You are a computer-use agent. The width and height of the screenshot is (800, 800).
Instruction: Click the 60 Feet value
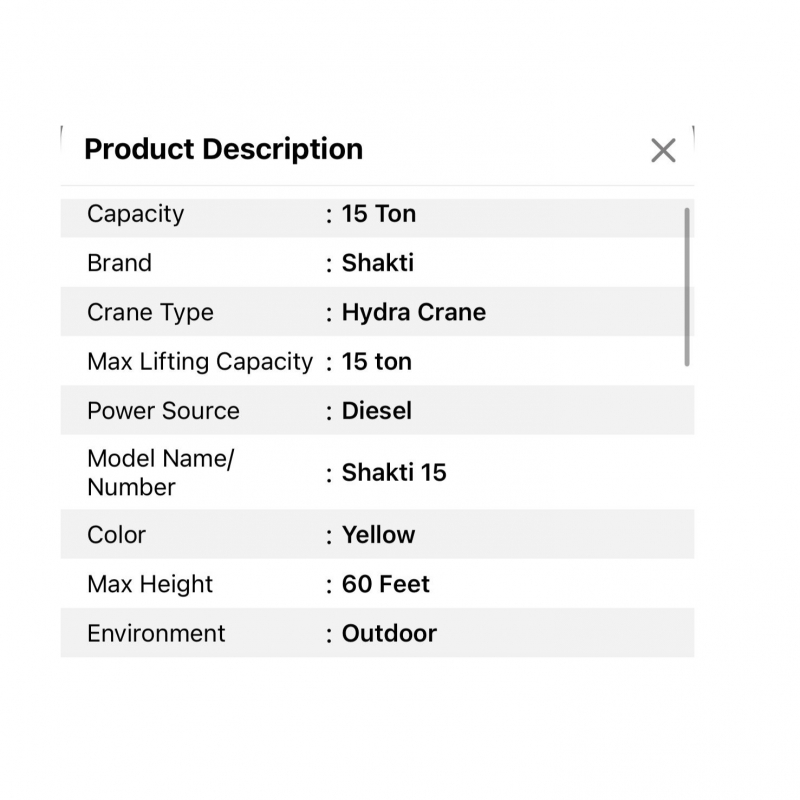(386, 584)
